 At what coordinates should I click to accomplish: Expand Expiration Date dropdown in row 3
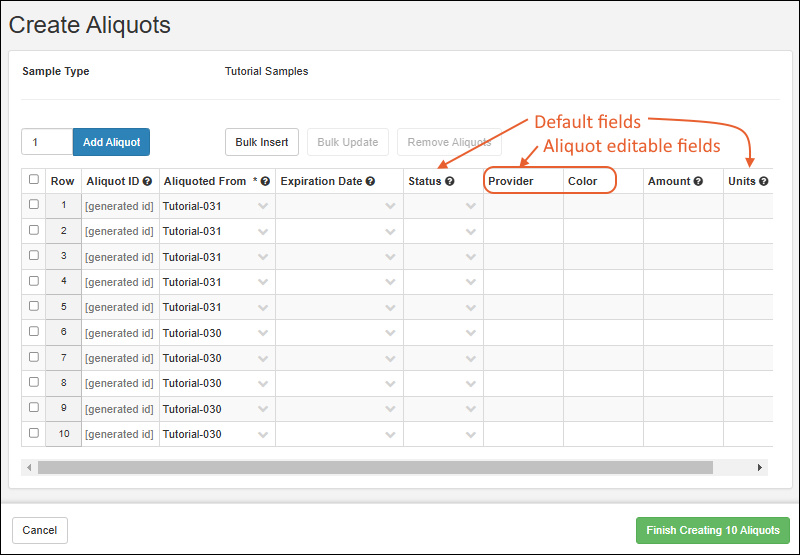pyautogui.click(x=391, y=257)
